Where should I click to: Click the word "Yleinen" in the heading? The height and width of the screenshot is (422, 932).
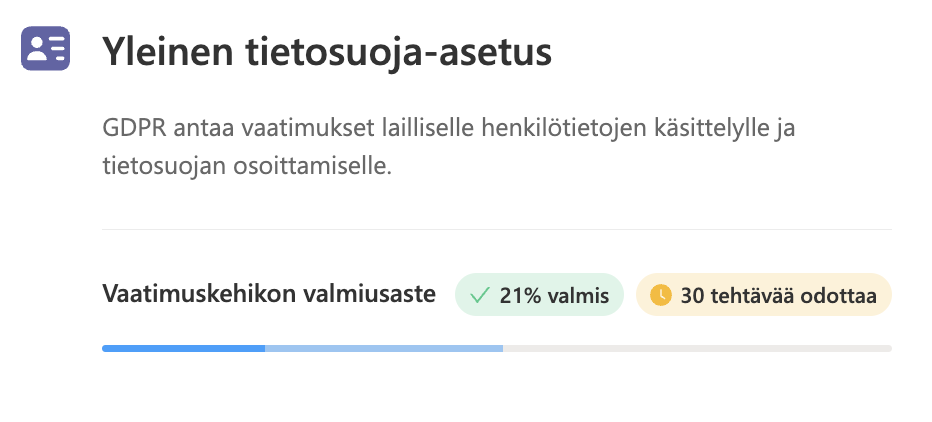point(168,52)
